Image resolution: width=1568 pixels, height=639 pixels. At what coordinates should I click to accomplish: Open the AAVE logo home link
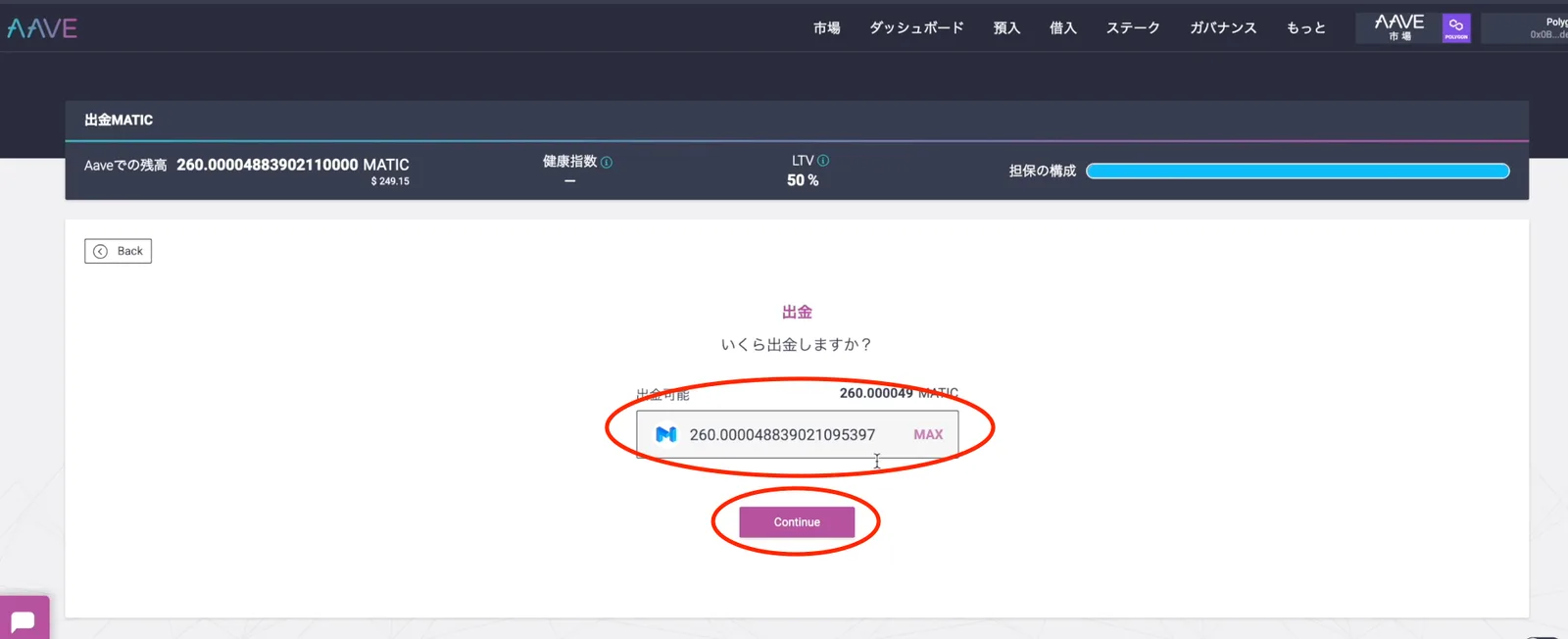tap(42, 28)
